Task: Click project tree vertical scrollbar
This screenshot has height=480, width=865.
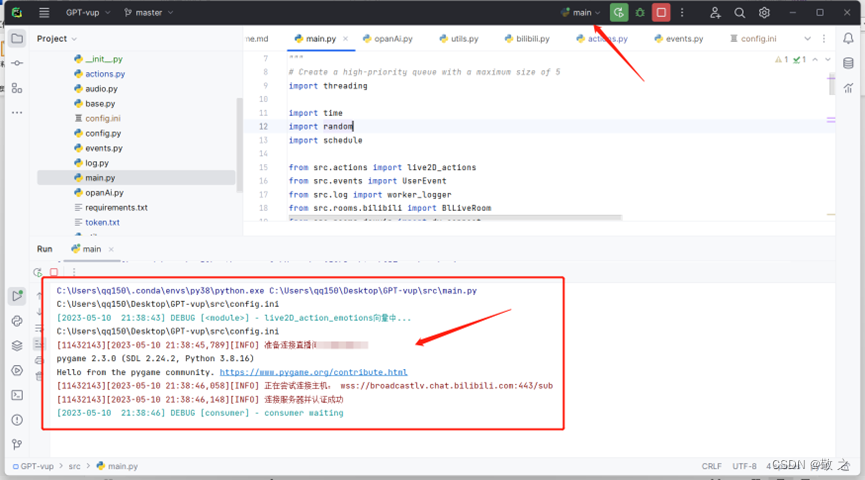Action: click(239, 145)
